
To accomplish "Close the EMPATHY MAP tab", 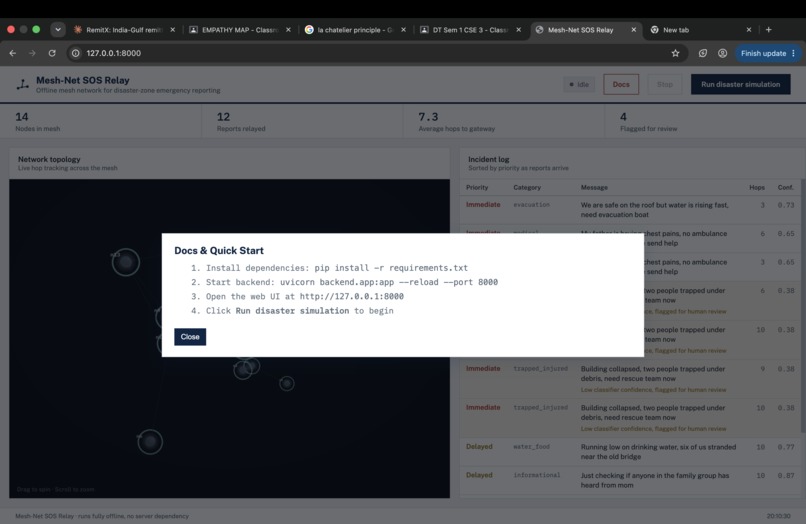I will [x=288, y=30].
